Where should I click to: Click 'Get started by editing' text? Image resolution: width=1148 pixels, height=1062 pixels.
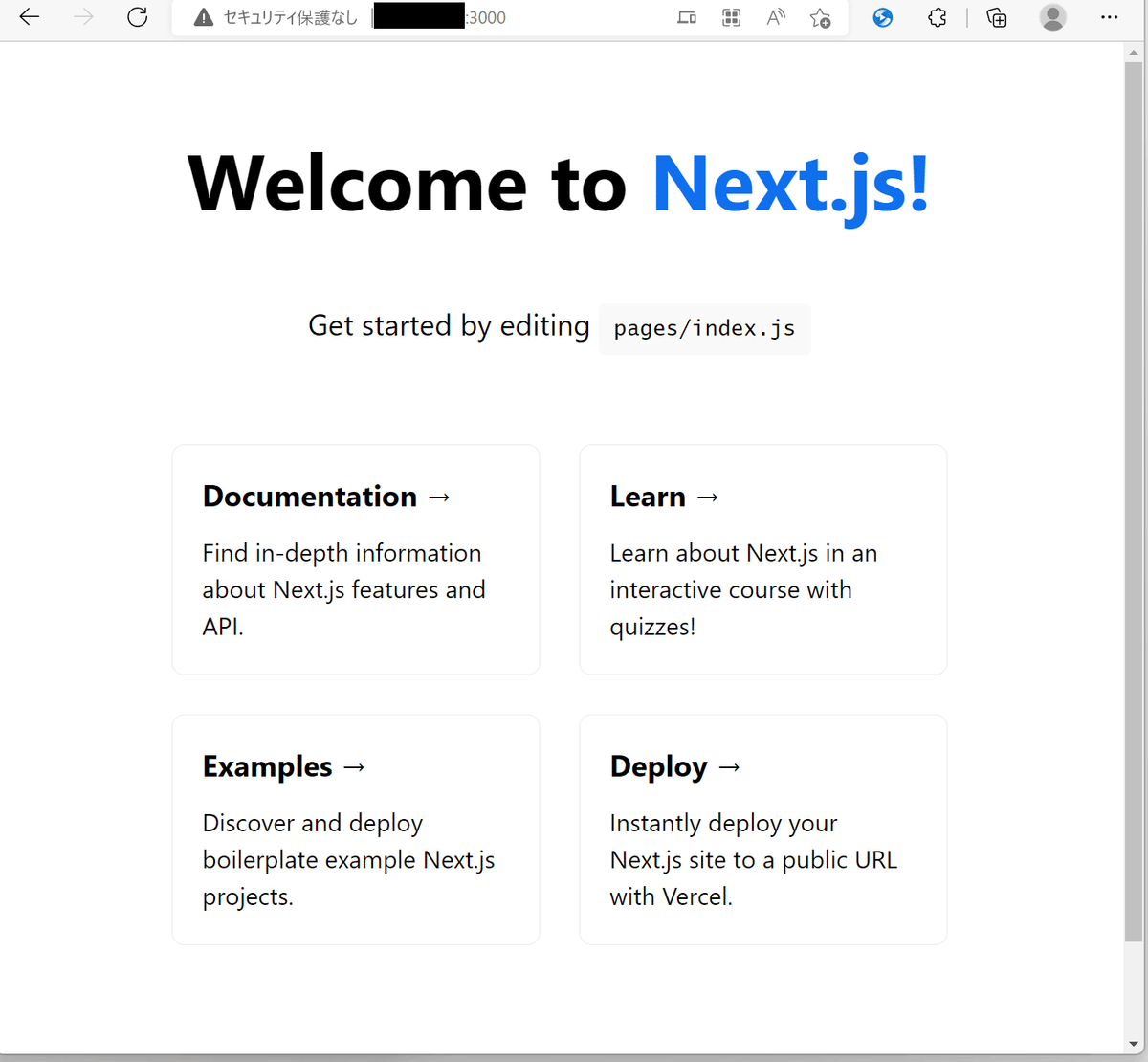click(x=449, y=326)
